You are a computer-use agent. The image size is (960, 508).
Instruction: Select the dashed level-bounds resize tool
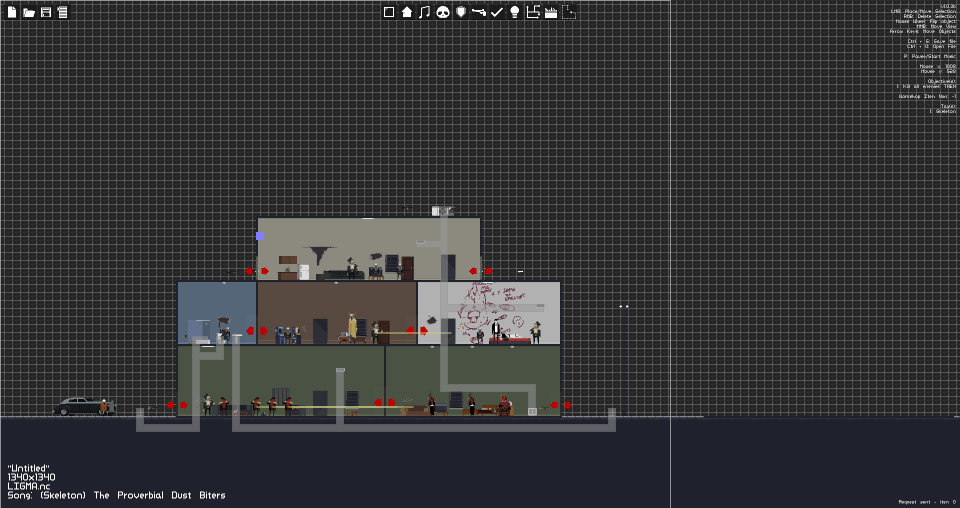[569, 12]
